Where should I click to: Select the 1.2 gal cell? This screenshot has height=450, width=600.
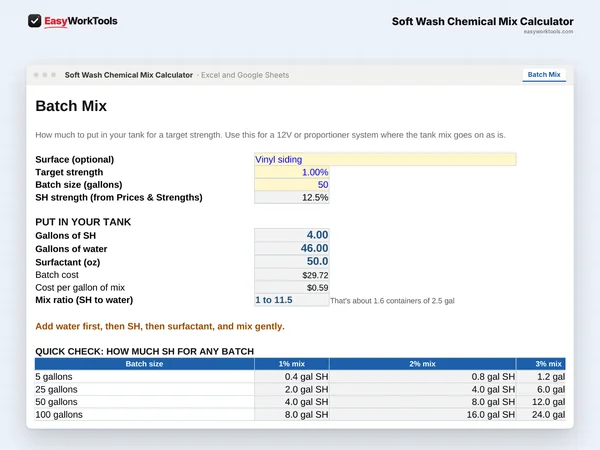[x=541, y=377]
